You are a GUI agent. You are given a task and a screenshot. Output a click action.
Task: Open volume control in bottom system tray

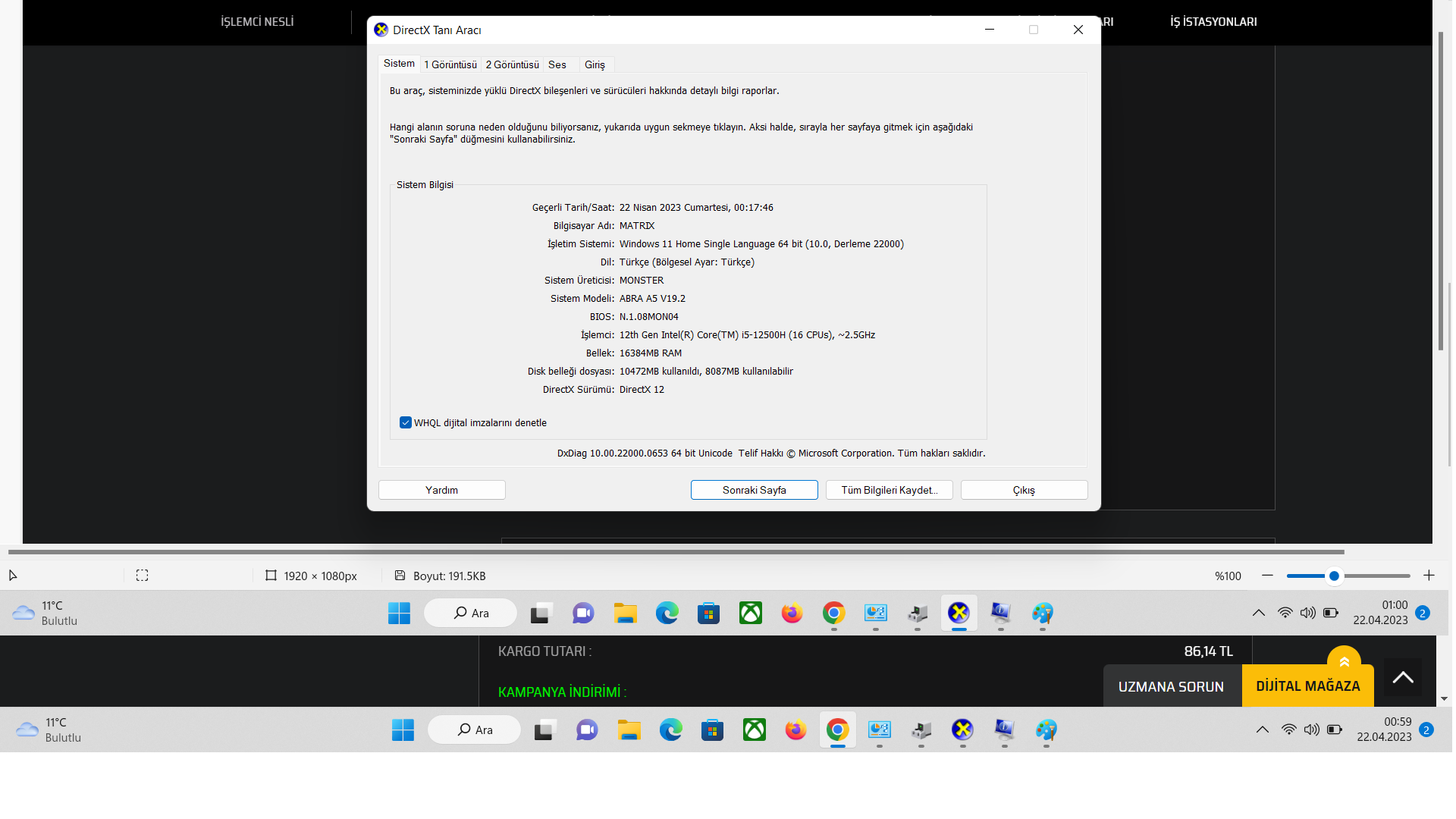1311,730
